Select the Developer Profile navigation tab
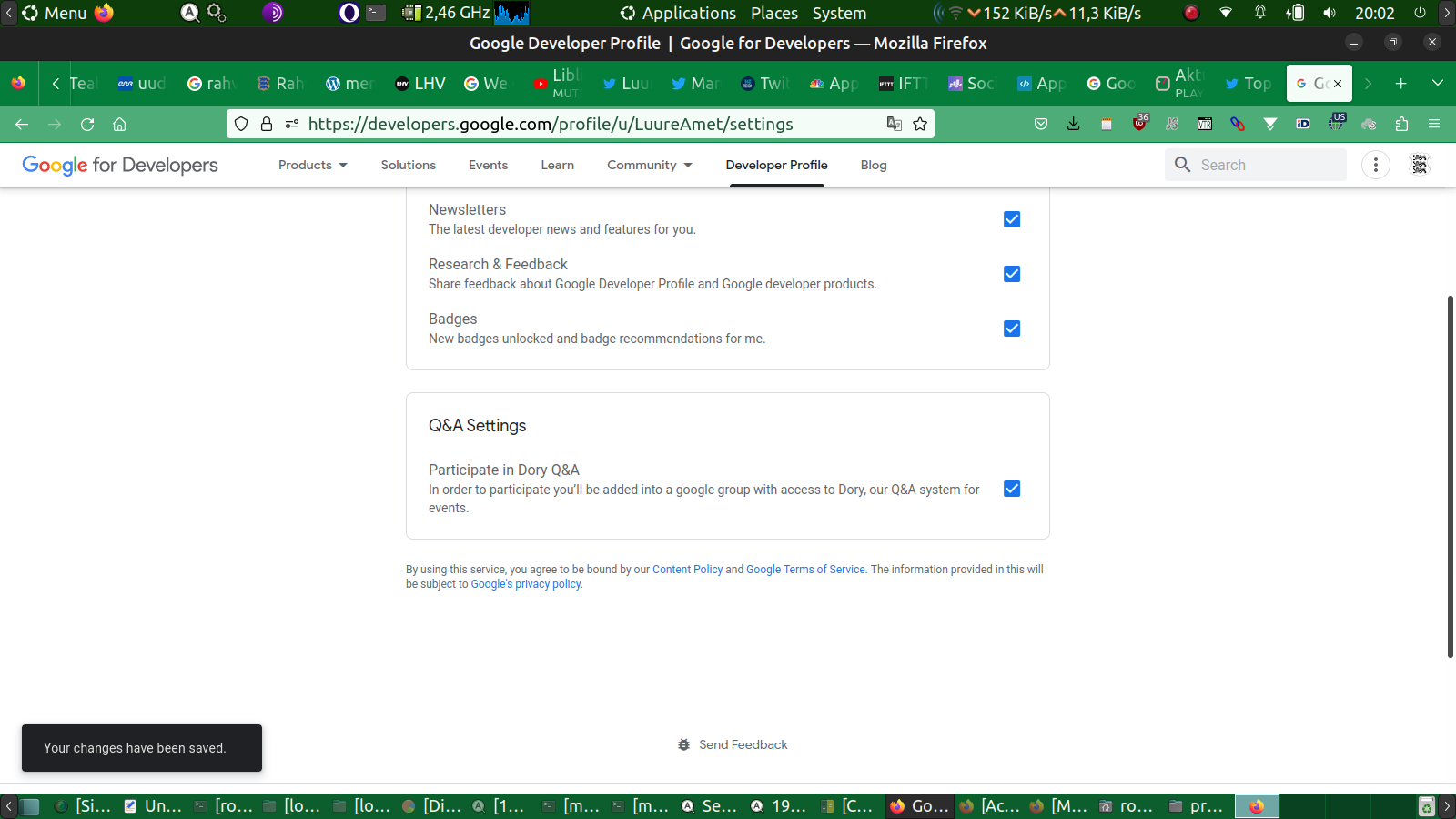This screenshot has width=1456, height=819. pos(777,165)
